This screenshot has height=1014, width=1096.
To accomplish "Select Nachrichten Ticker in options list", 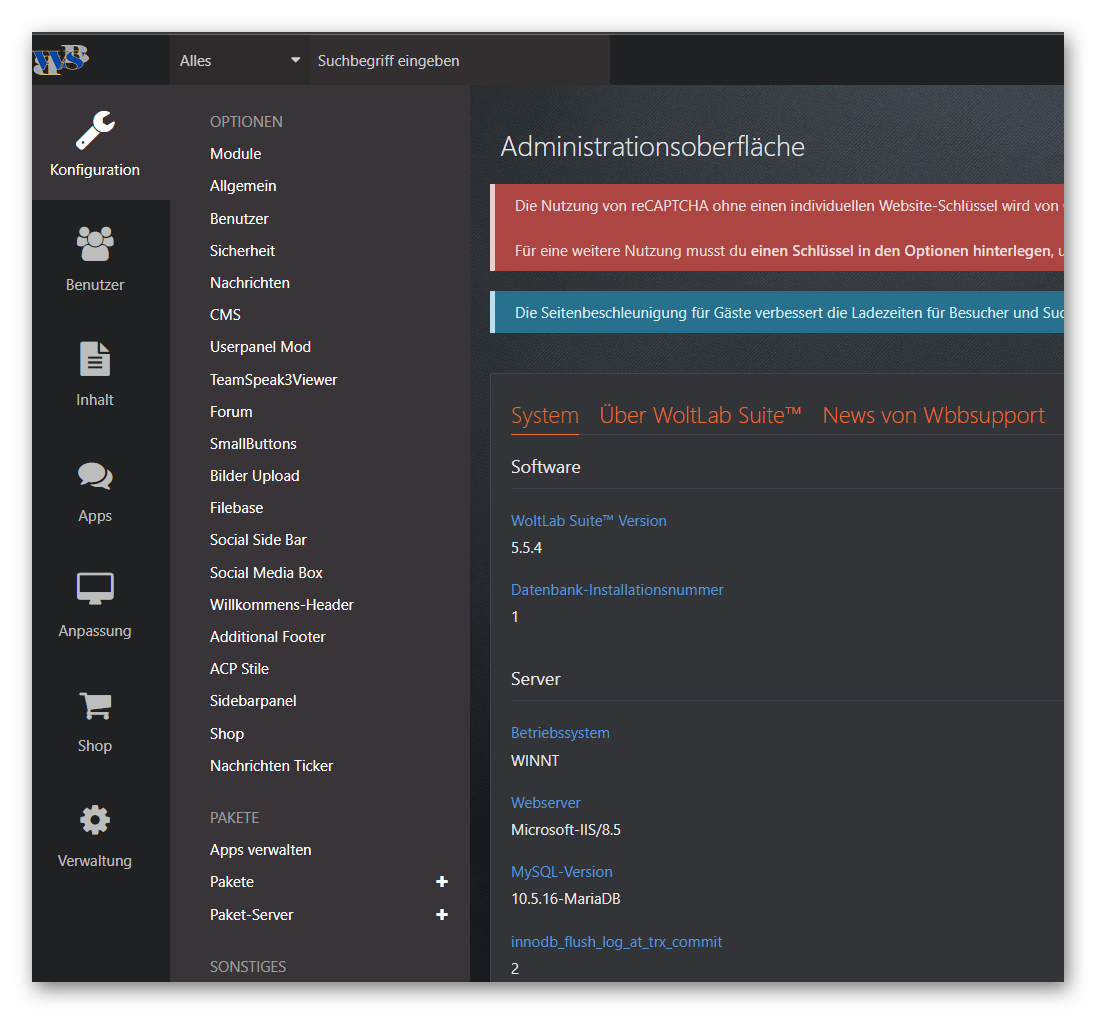I will pos(271,766).
